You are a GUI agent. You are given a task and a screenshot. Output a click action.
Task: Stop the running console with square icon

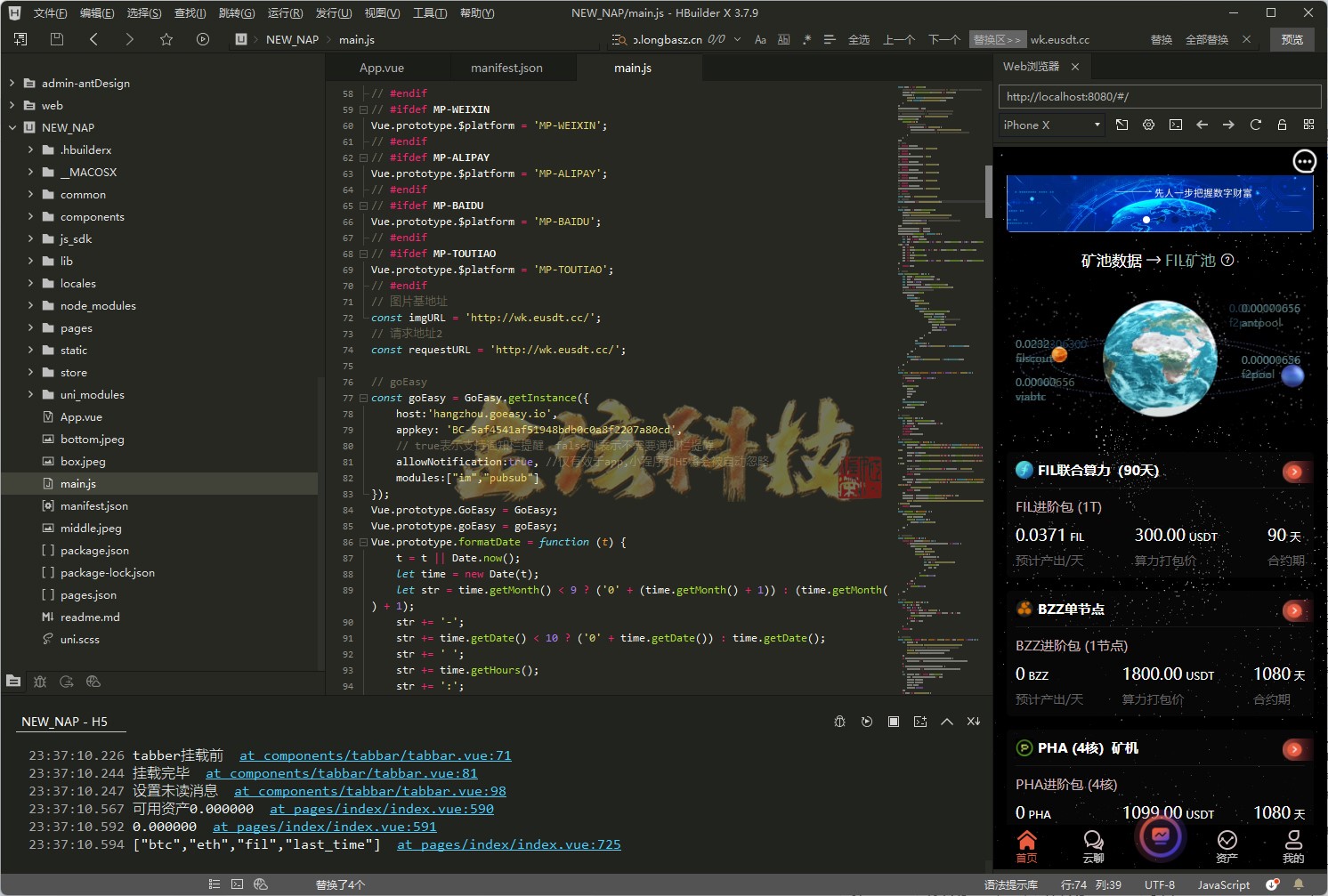click(893, 722)
